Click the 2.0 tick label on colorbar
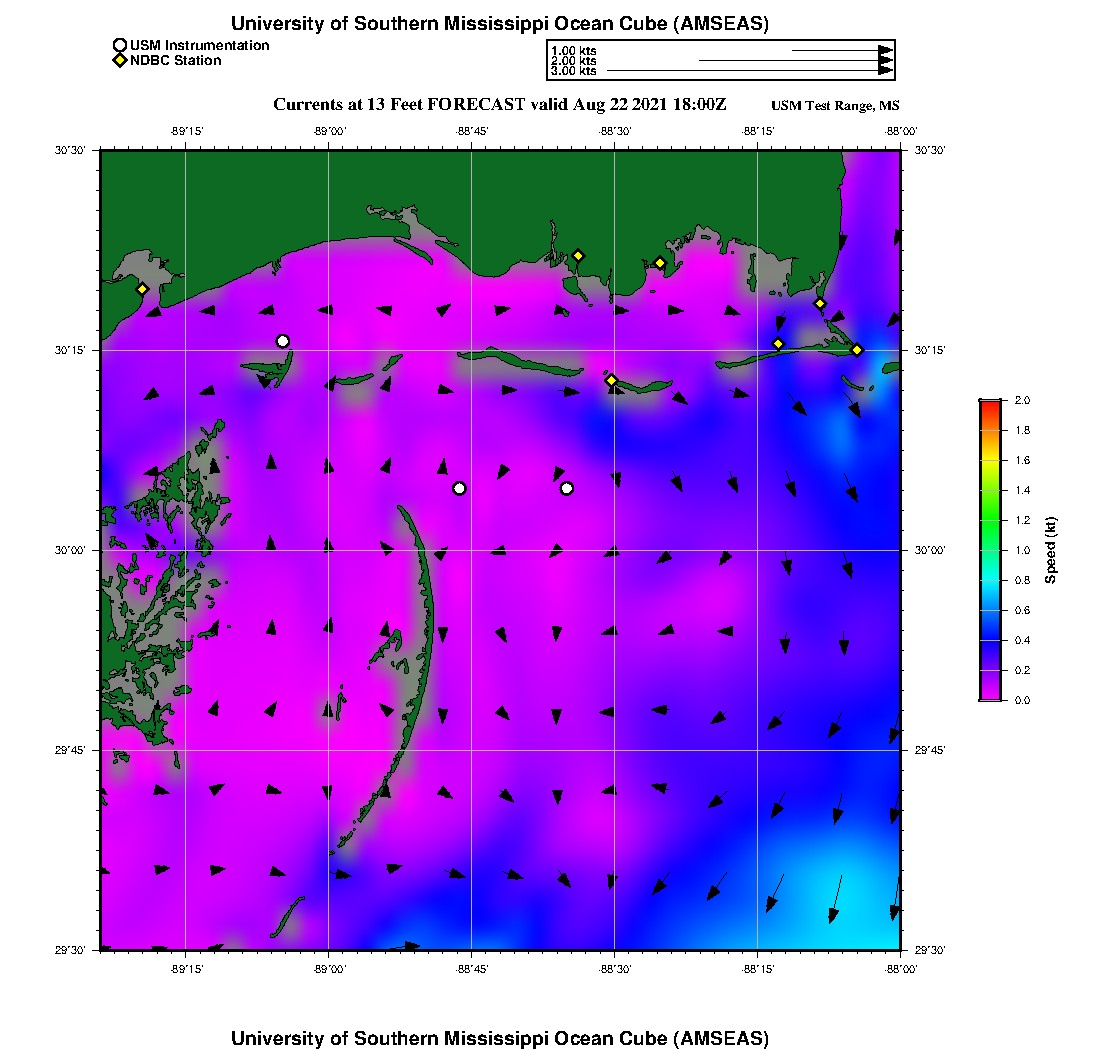1100x1050 pixels. pyautogui.click(x=1022, y=400)
